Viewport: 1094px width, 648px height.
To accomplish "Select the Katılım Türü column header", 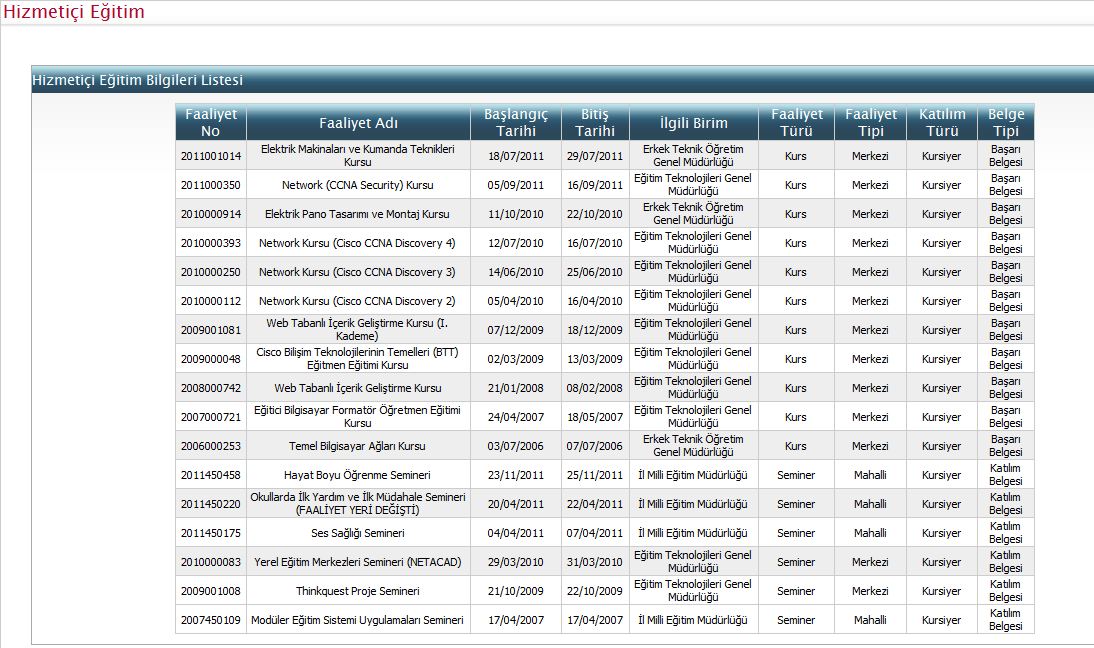I will 941,122.
